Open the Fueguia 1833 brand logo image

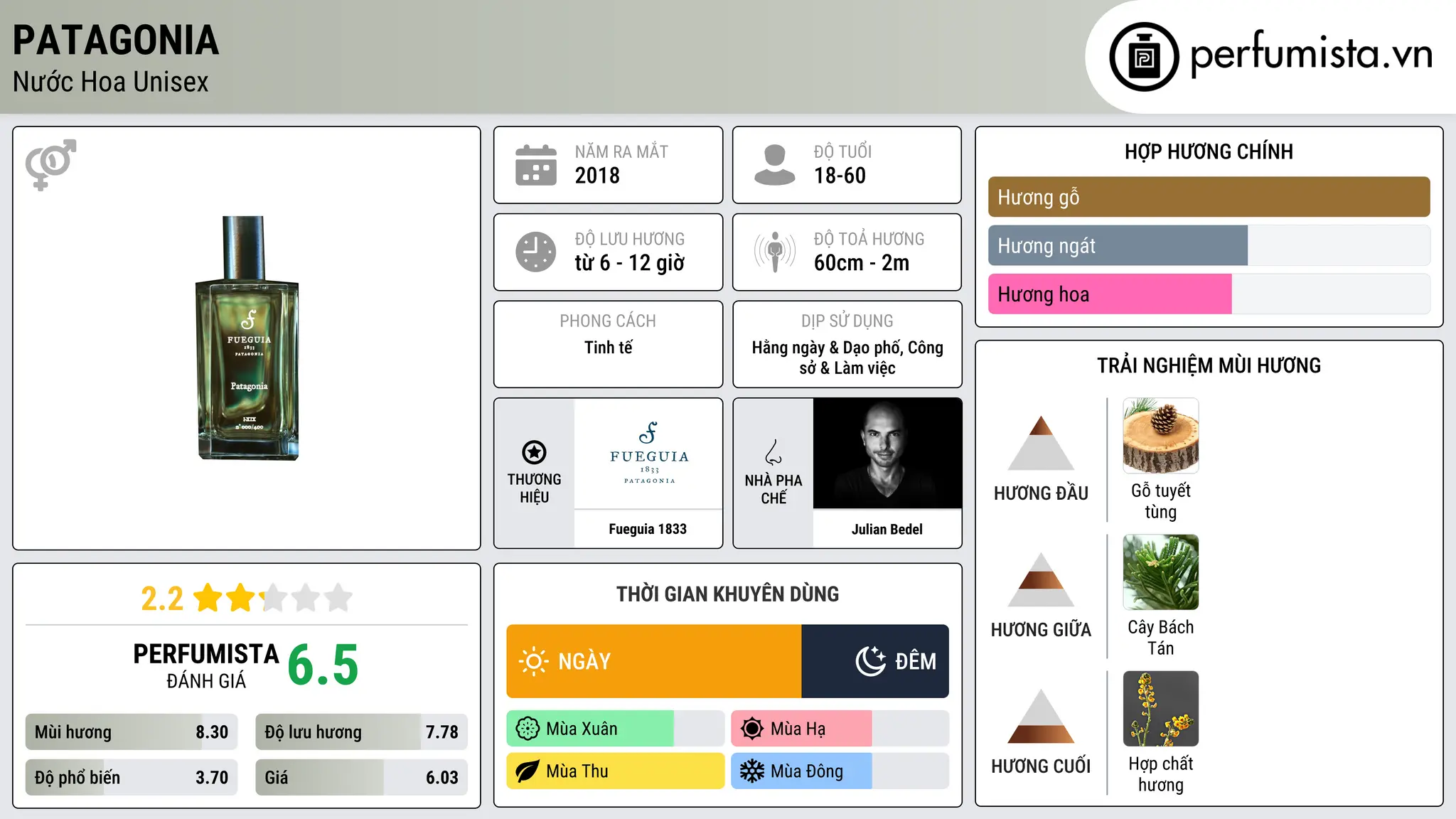tap(648, 454)
